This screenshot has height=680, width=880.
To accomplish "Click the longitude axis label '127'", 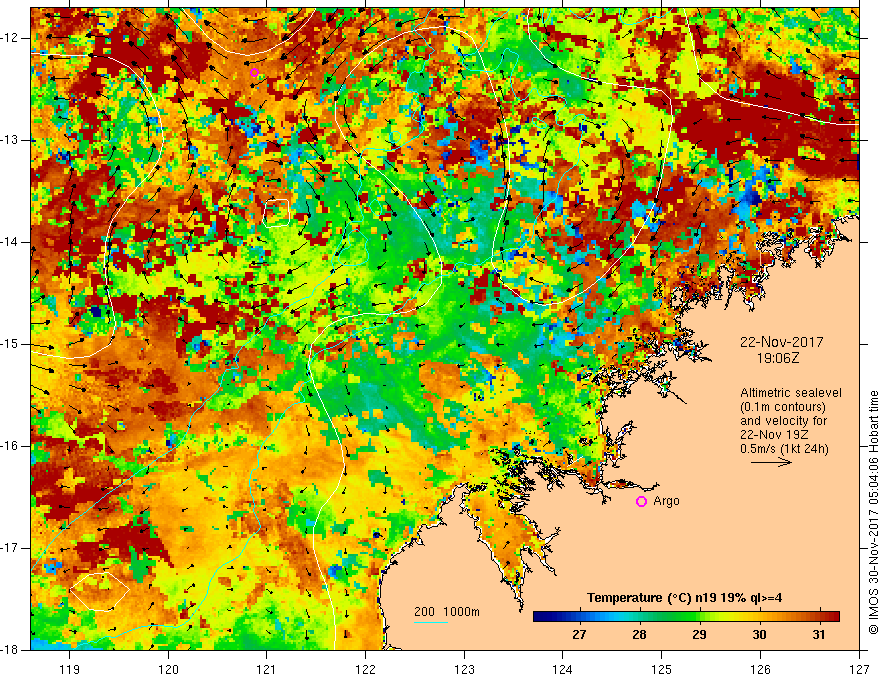I will pyautogui.click(x=859, y=669).
